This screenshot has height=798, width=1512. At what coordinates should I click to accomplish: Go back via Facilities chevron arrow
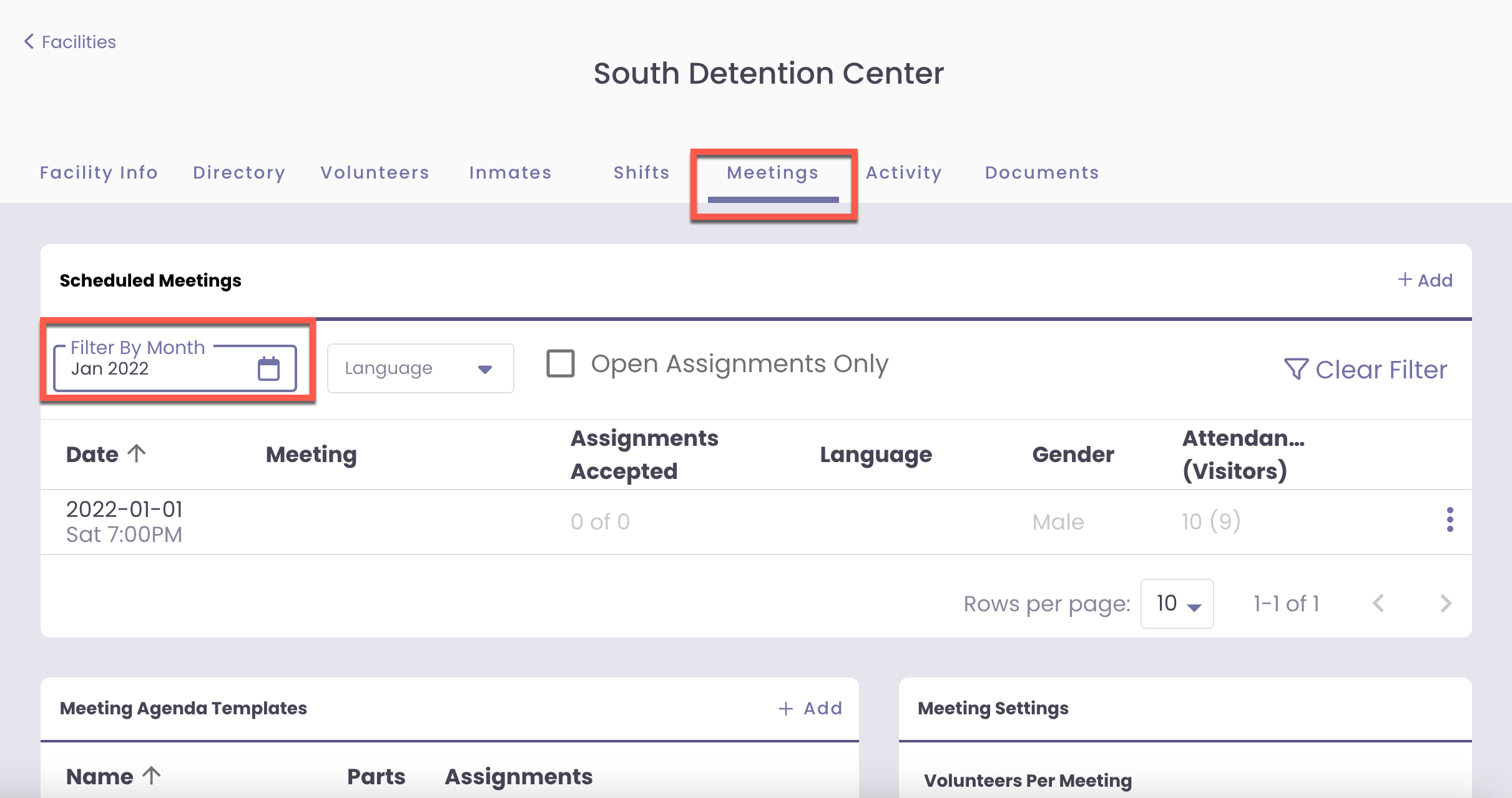(x=29, y=42)
